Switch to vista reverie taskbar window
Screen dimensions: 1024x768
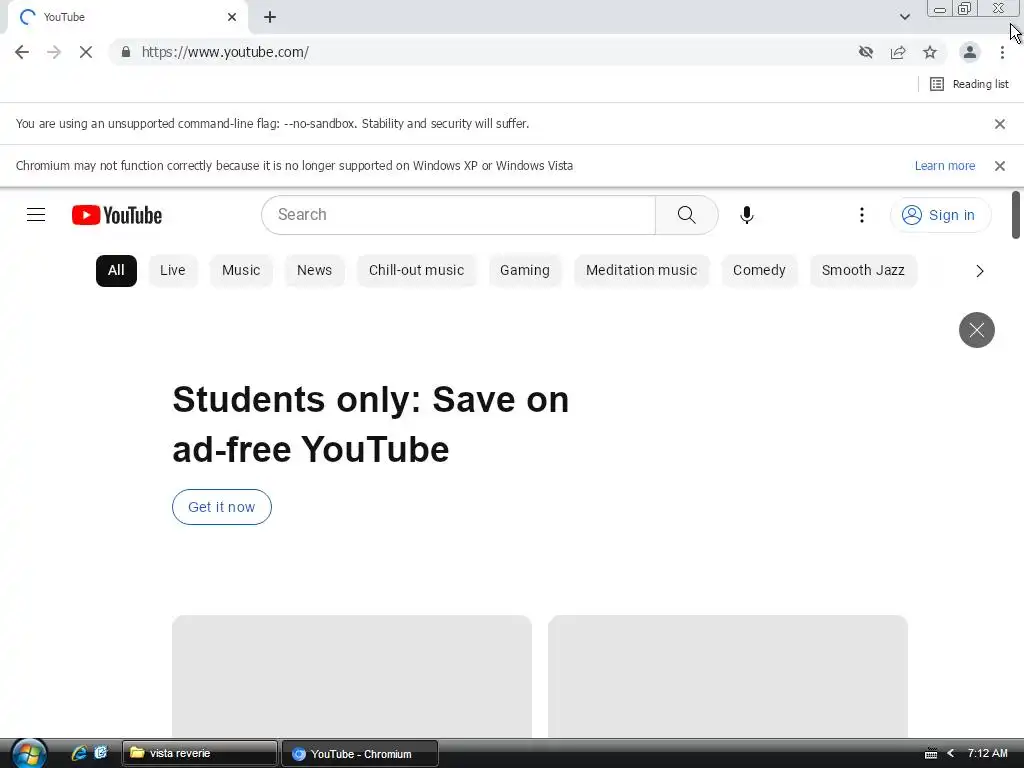click(199, 753)
